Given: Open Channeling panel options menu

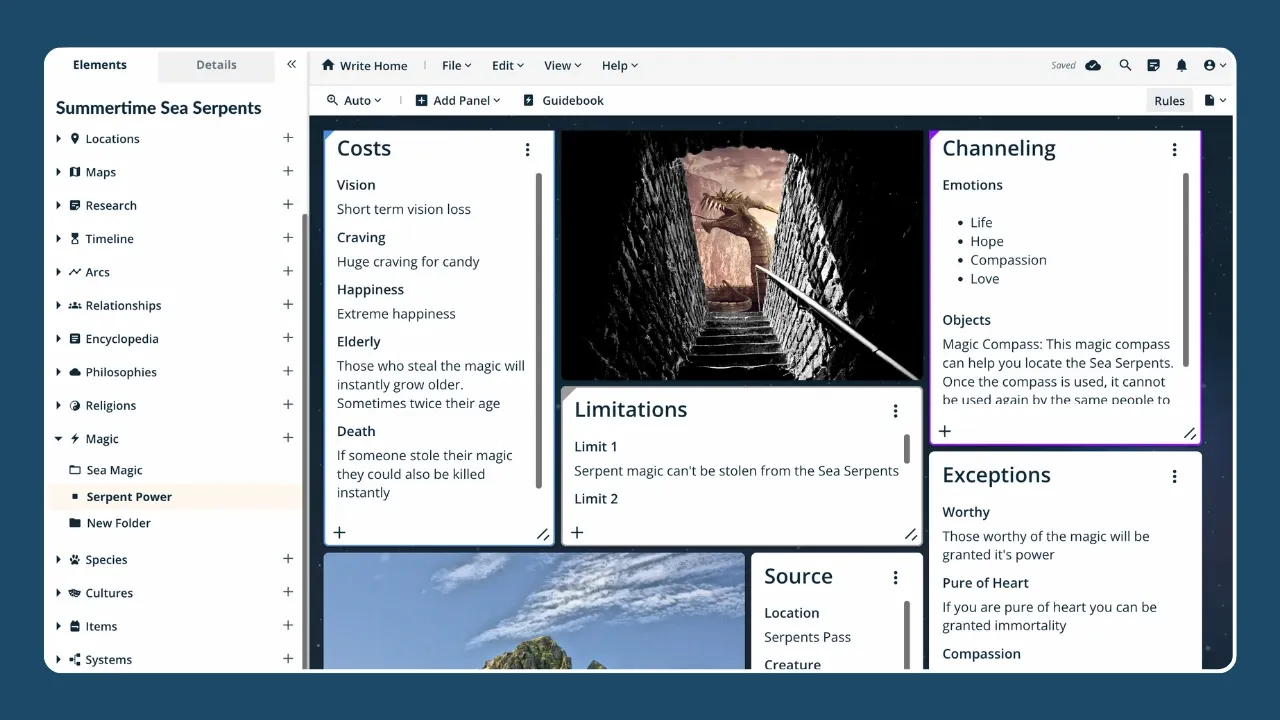Looking at the screenshot, I should pos(1174,150).
